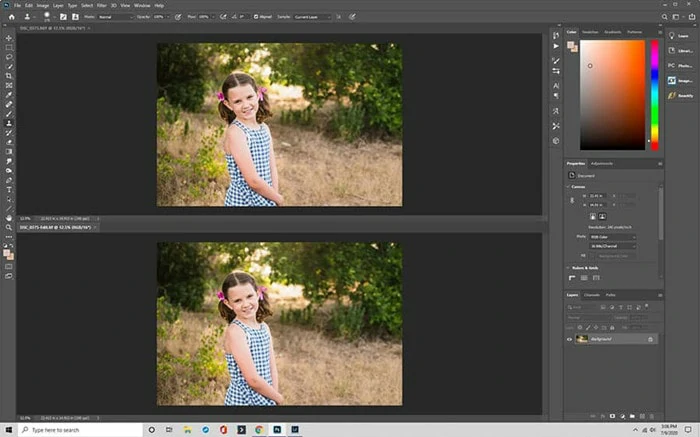The height and width of the screenshot is (437, 700).
Task: Toggle lock image pixels brush icon
Action: point(588,328)
